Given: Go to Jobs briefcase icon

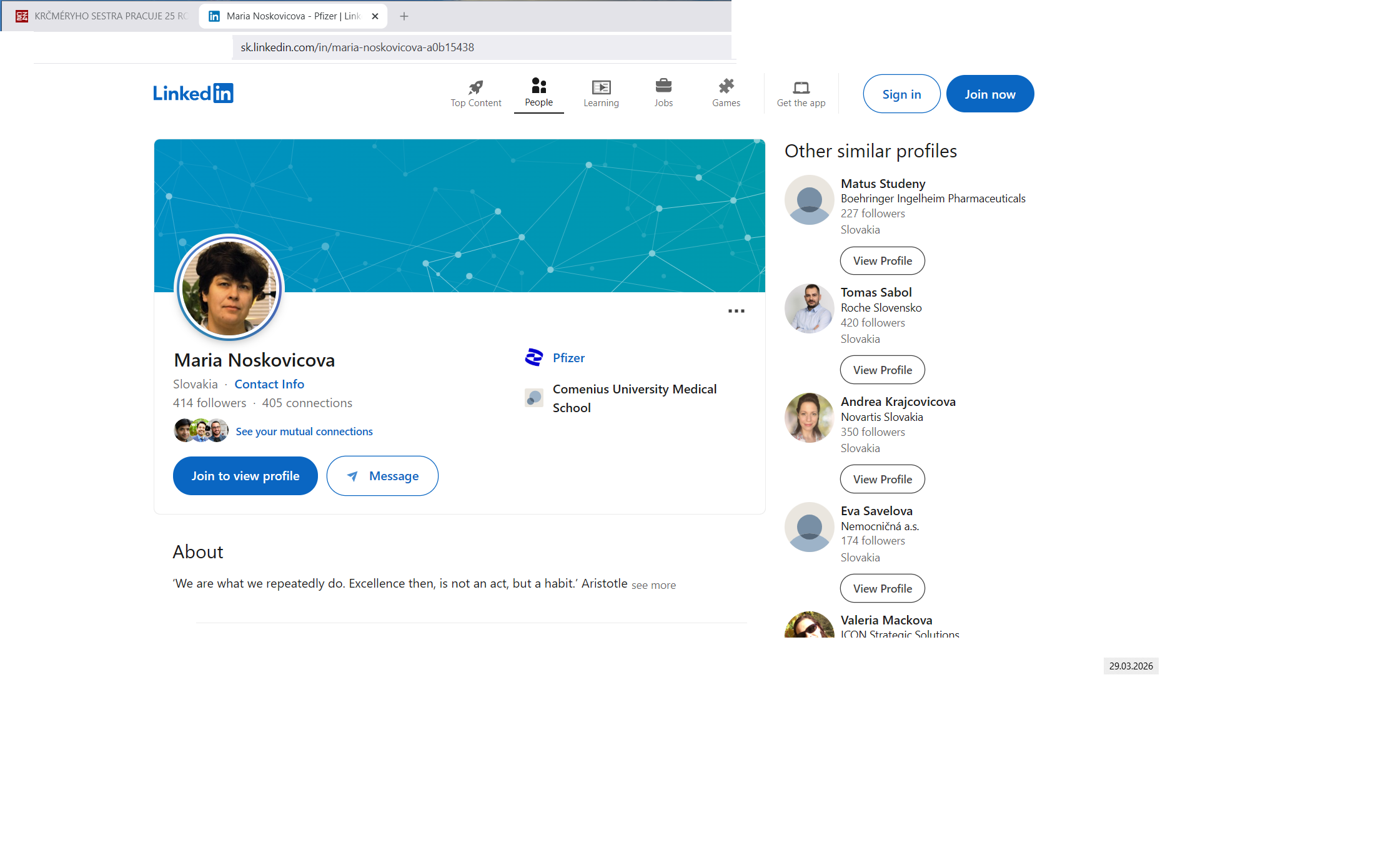Looking at the screenshot, I should click(663, 86).
